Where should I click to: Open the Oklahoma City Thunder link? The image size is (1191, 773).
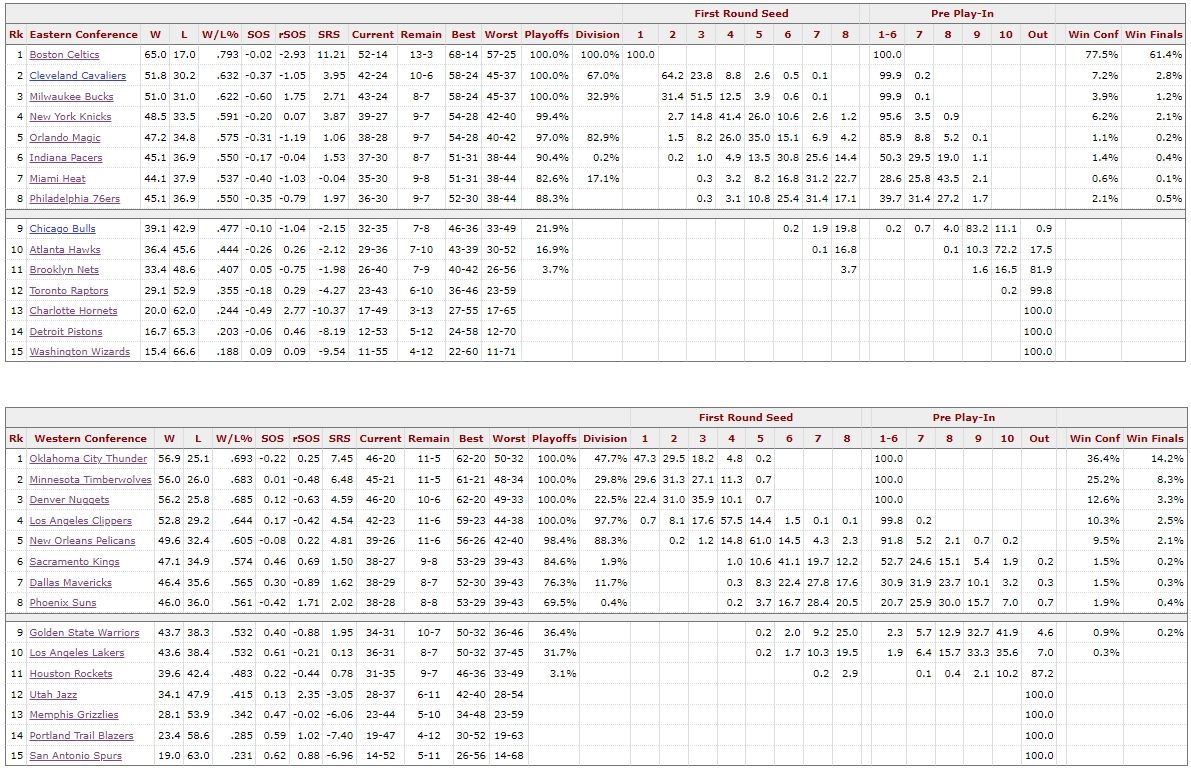click(x=88, y=459)
